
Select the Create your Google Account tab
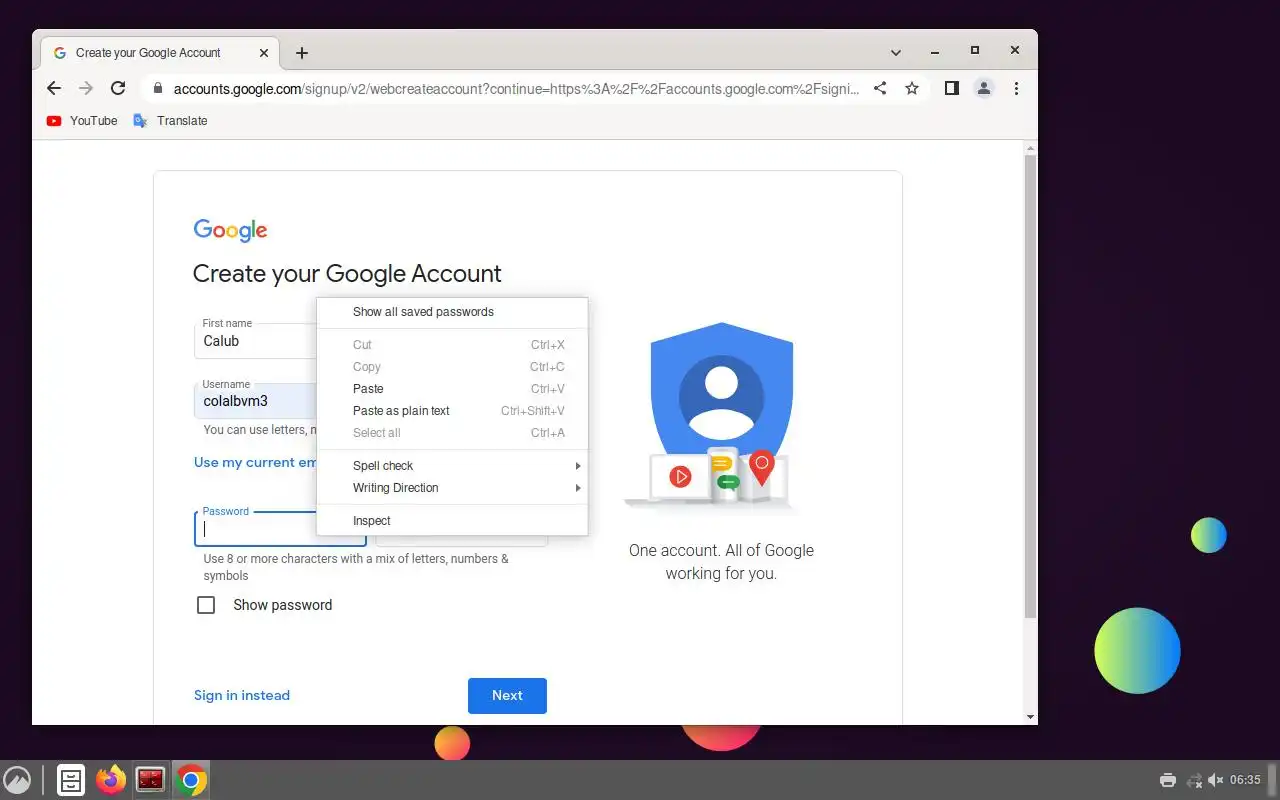(160, 53)
